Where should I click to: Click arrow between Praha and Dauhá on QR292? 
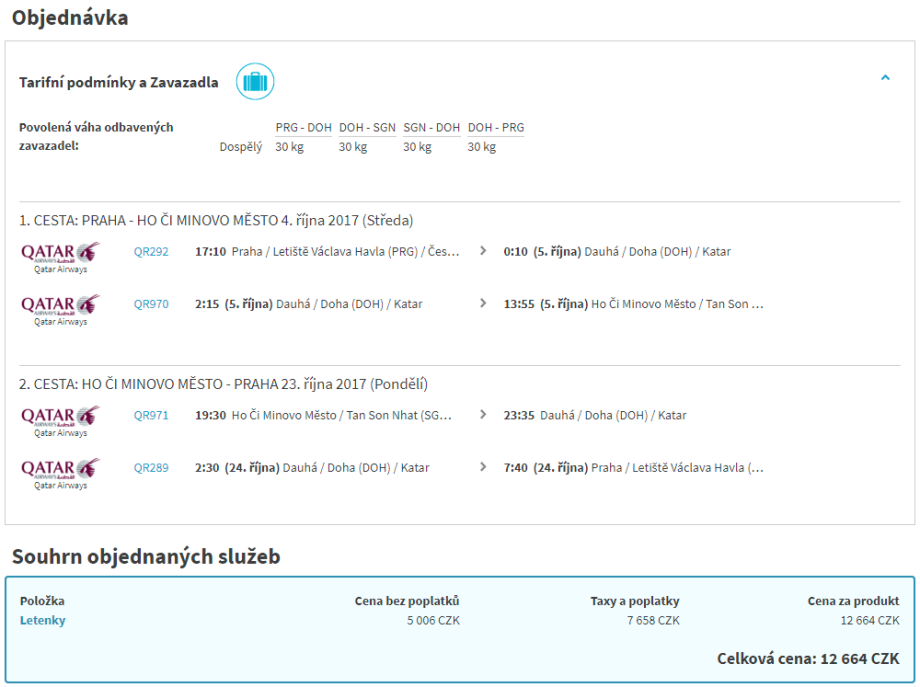tap(484, 252)
